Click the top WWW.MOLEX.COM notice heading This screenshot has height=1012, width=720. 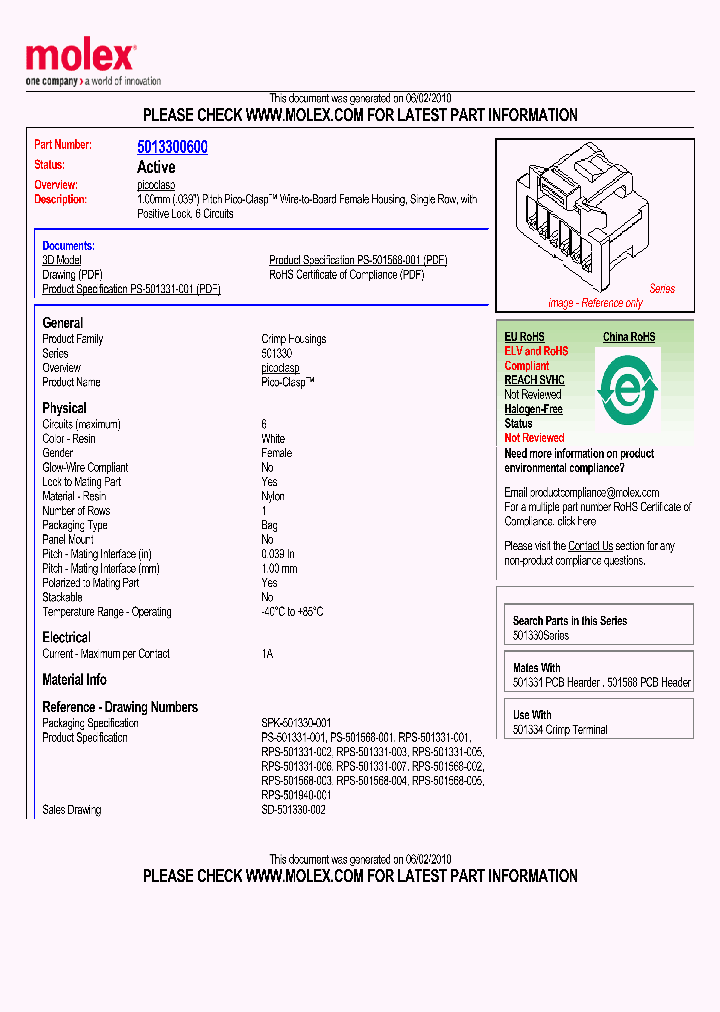[360, 116]
